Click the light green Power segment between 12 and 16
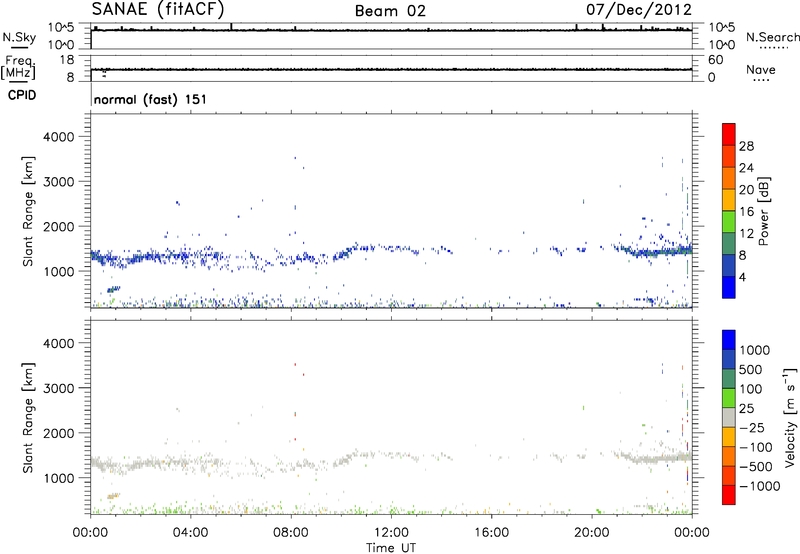800x554 pixels. tap(729, 222)
